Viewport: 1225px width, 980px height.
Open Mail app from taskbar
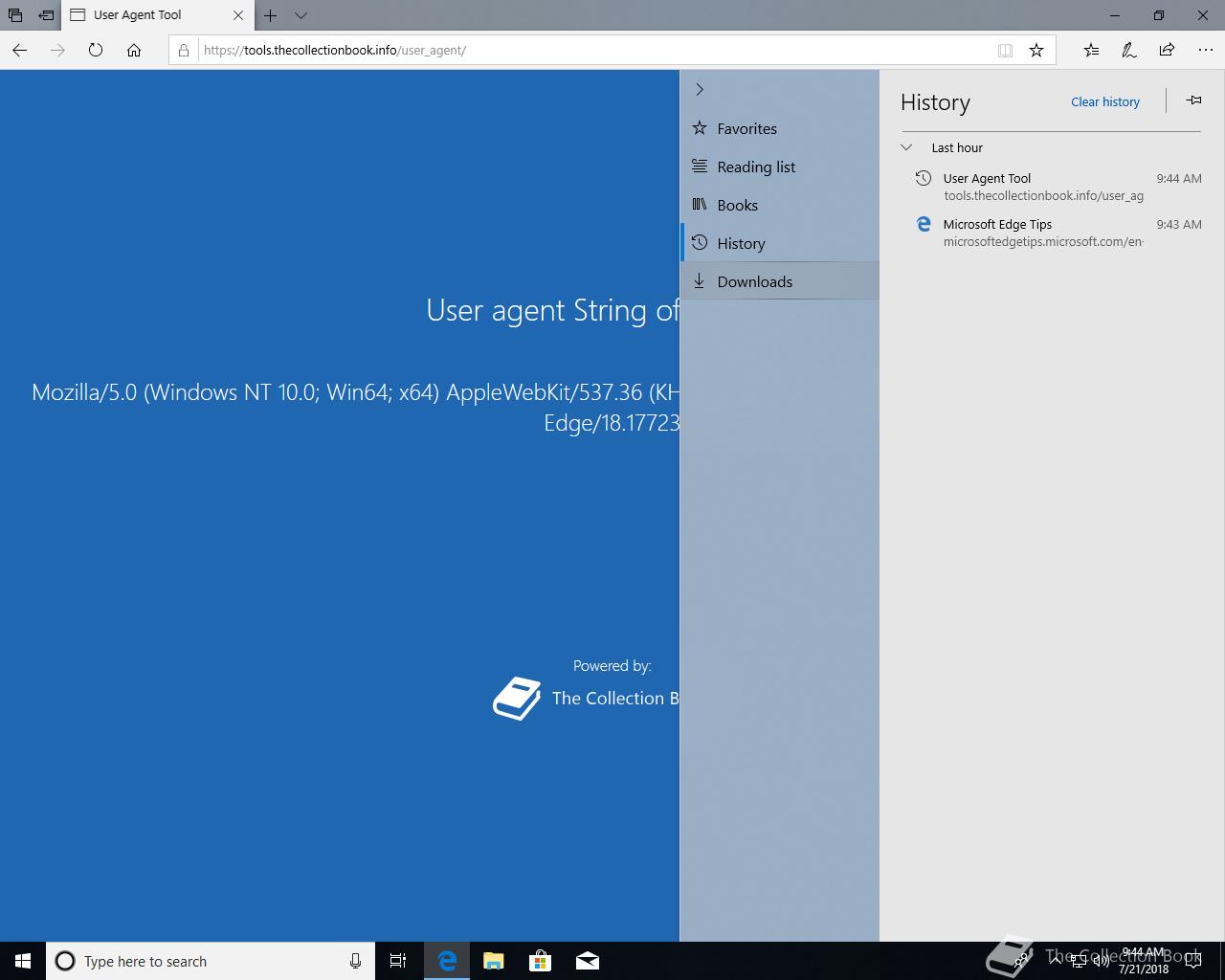pos(588,961)
